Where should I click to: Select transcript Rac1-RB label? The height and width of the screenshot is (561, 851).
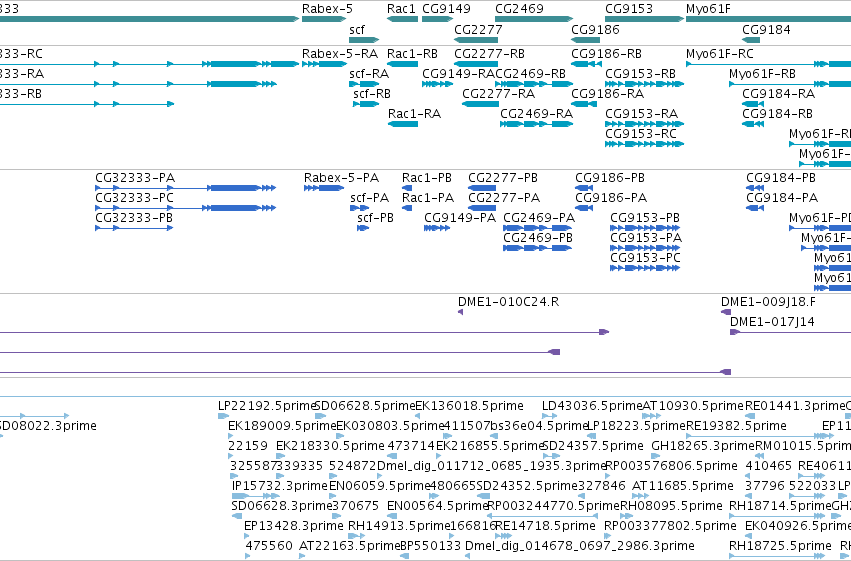[412, 54]
